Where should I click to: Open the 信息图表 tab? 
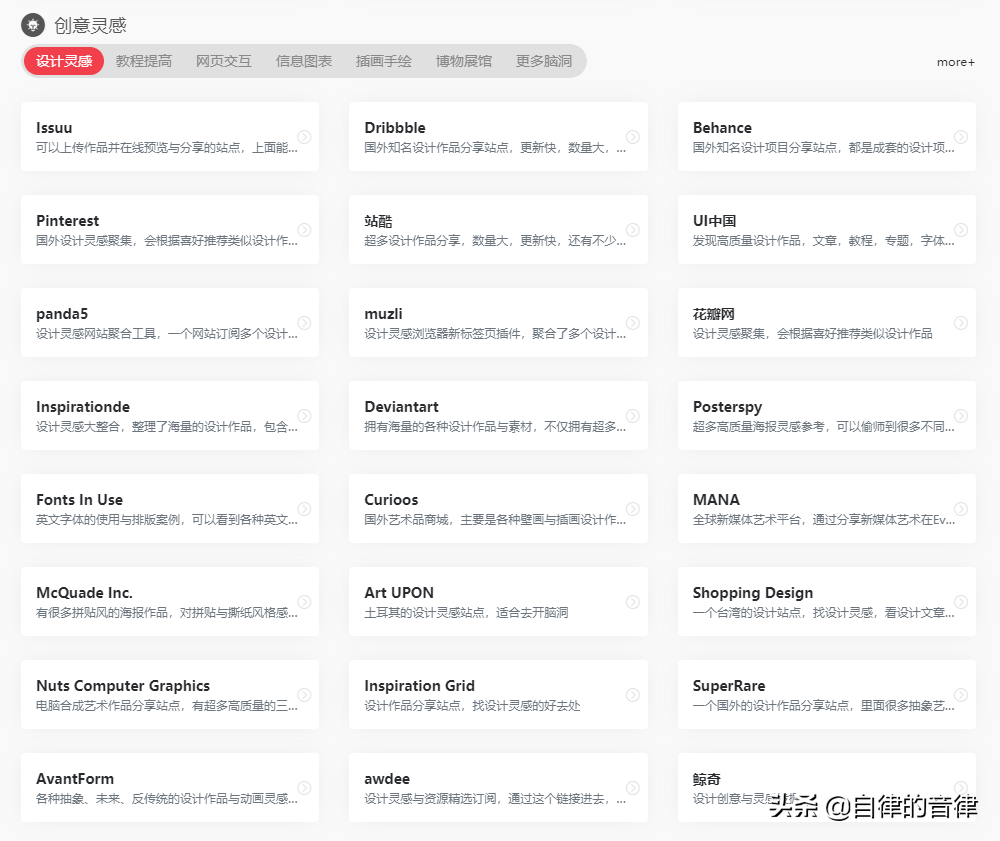tap(304, 61)
